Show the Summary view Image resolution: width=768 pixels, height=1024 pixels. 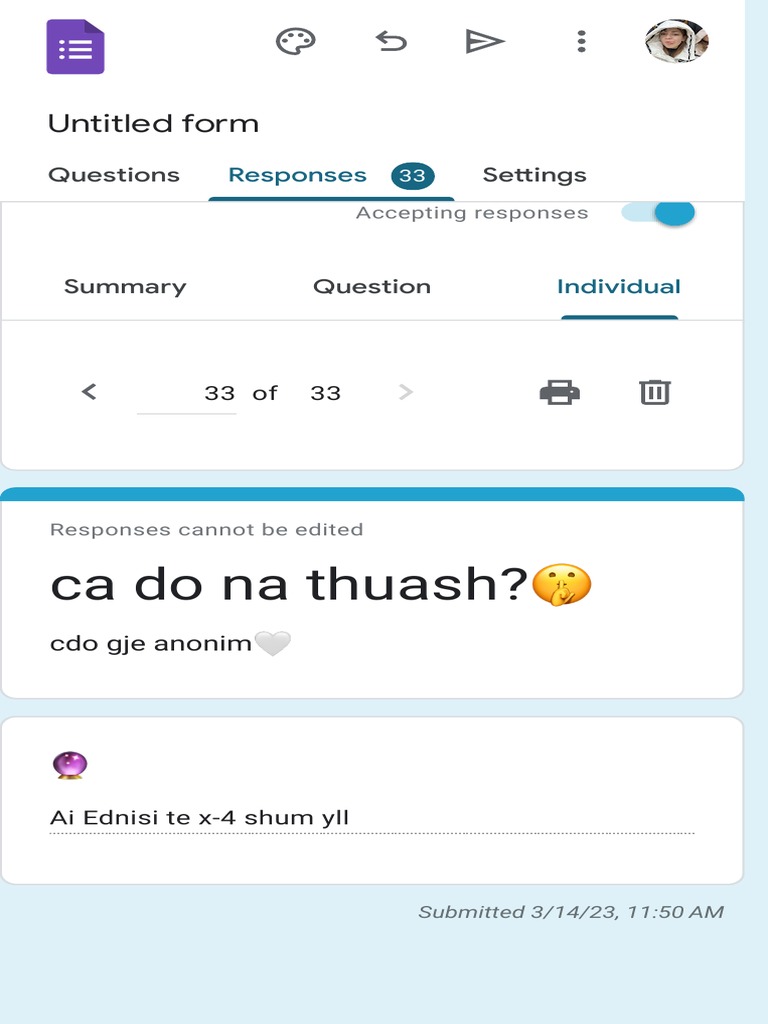pyautogui.click(x=125, y=287)
